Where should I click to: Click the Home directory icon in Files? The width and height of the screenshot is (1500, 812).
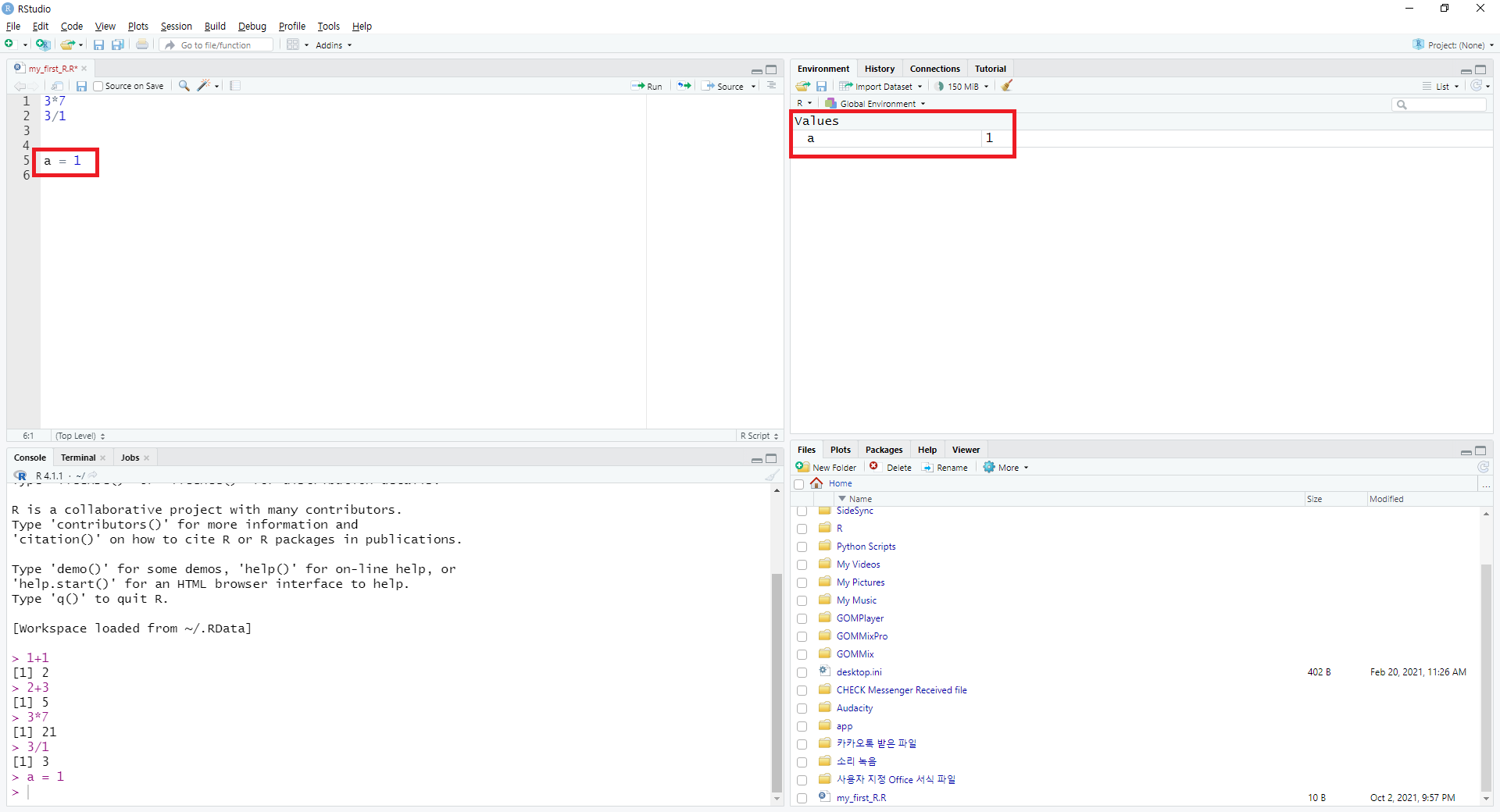[x=816, y=483]
